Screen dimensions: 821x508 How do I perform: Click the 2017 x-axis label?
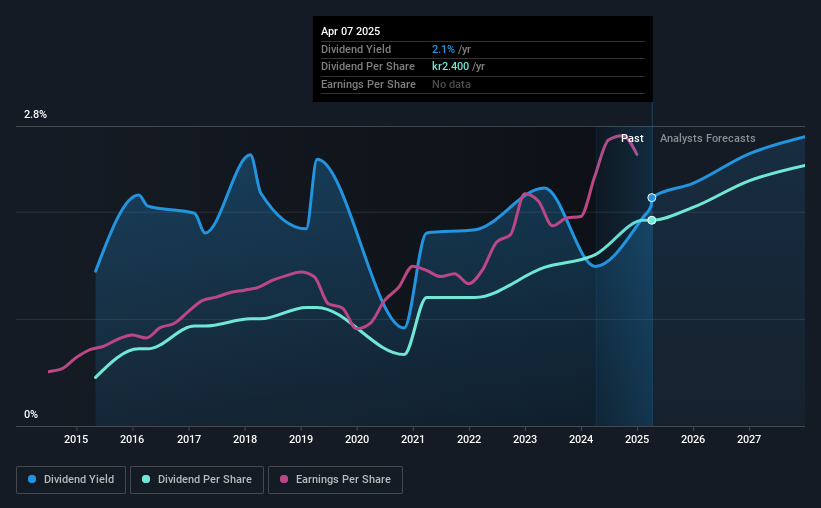point(188,439)
